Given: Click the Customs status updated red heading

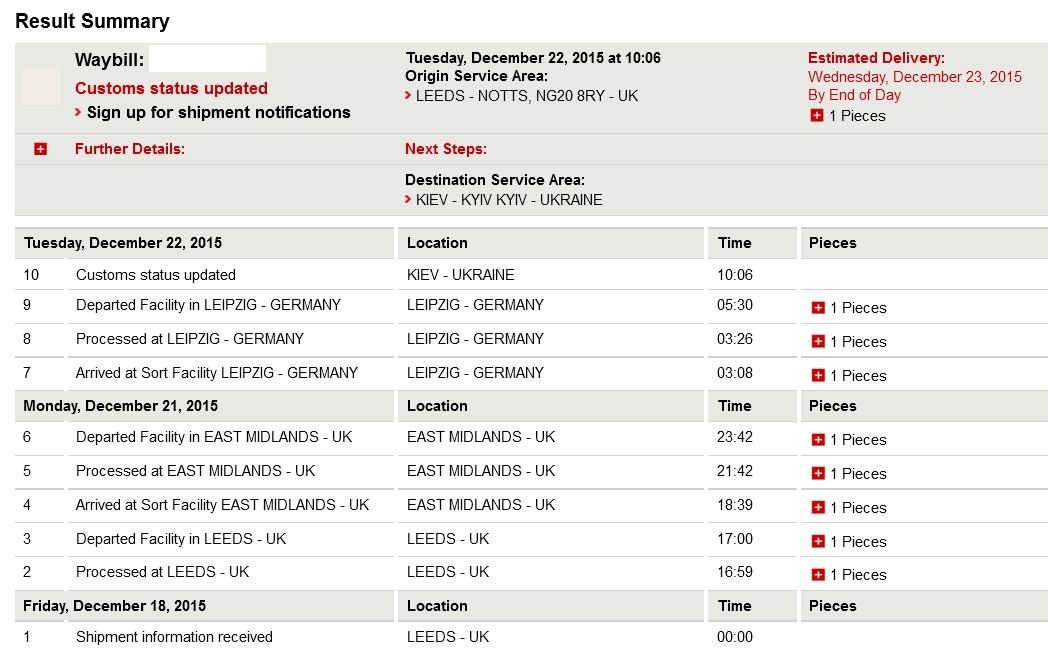Looking at the screenshot, I should [x=171, y=88].
